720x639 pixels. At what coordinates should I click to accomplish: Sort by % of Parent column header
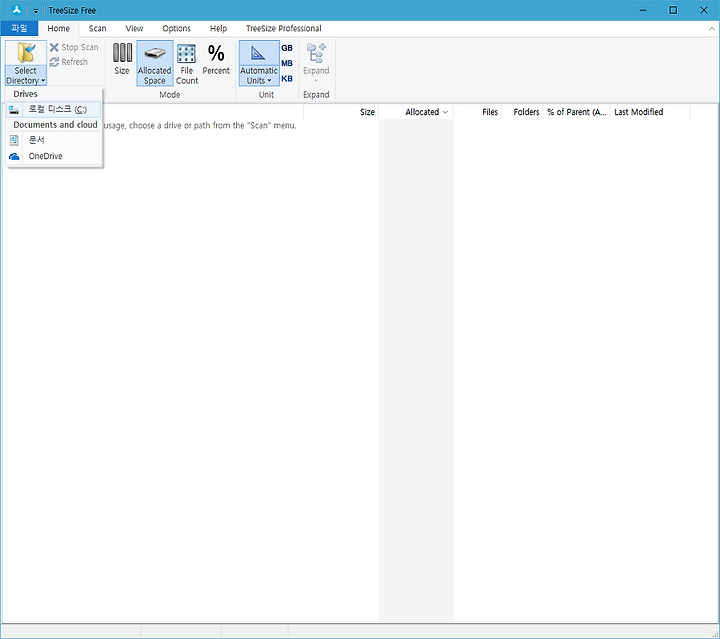point(576,112)
